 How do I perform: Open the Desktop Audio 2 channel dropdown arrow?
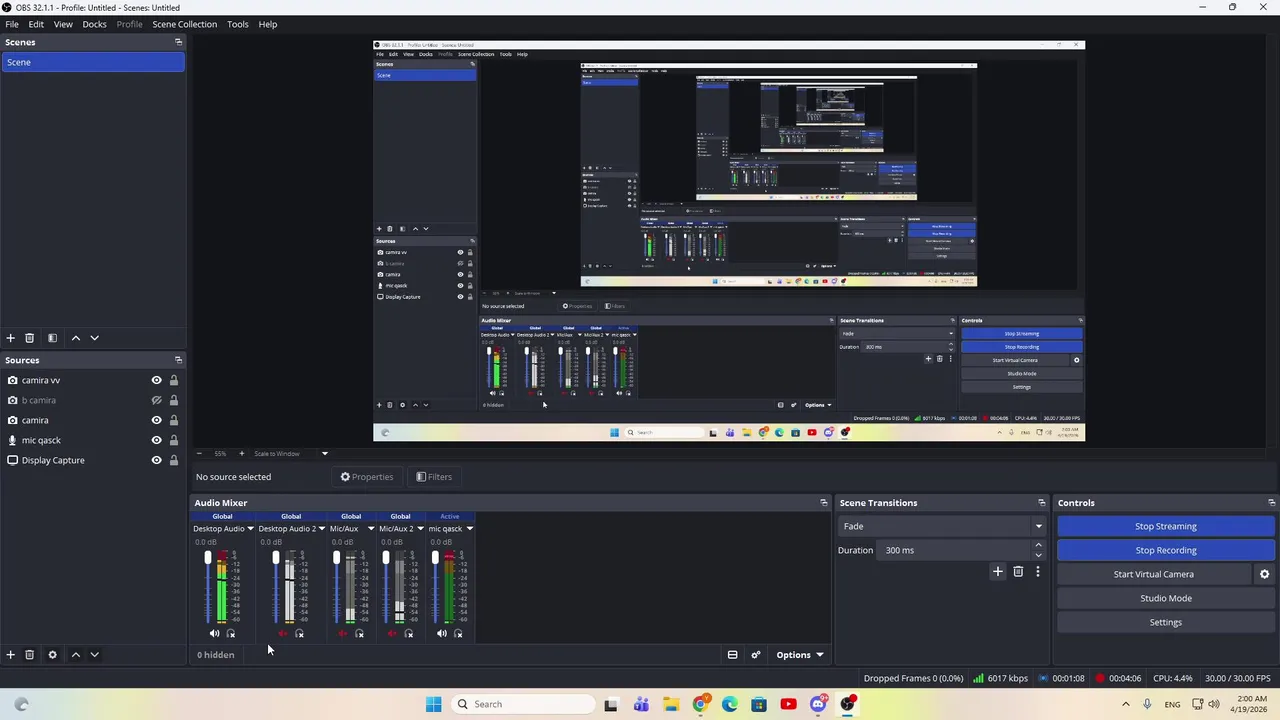click(321, 529)
